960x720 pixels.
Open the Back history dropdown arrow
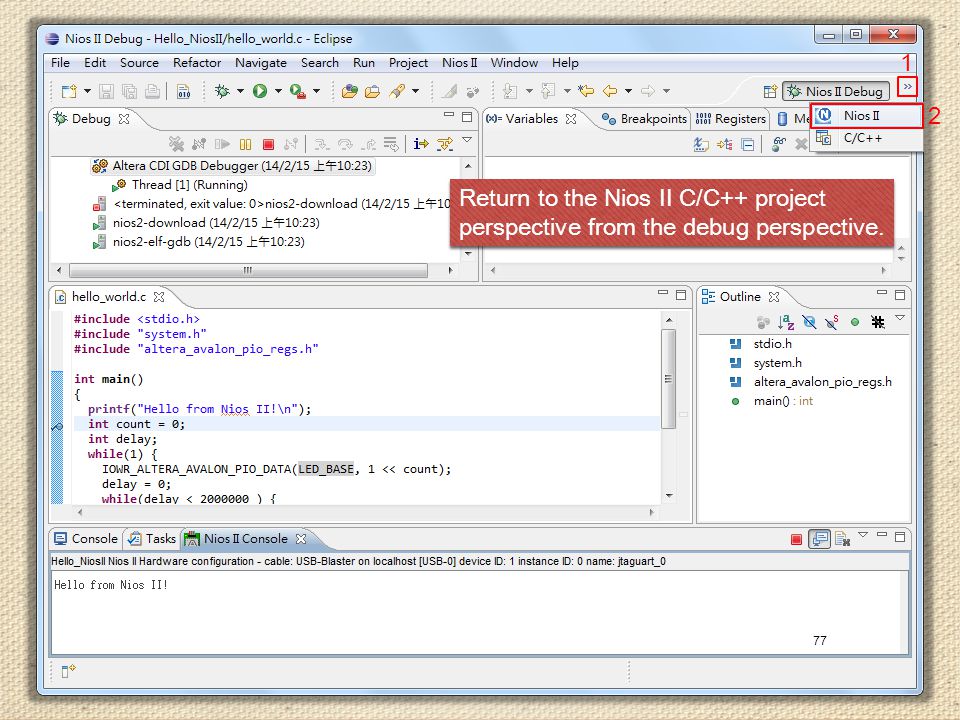pos(628,91)
